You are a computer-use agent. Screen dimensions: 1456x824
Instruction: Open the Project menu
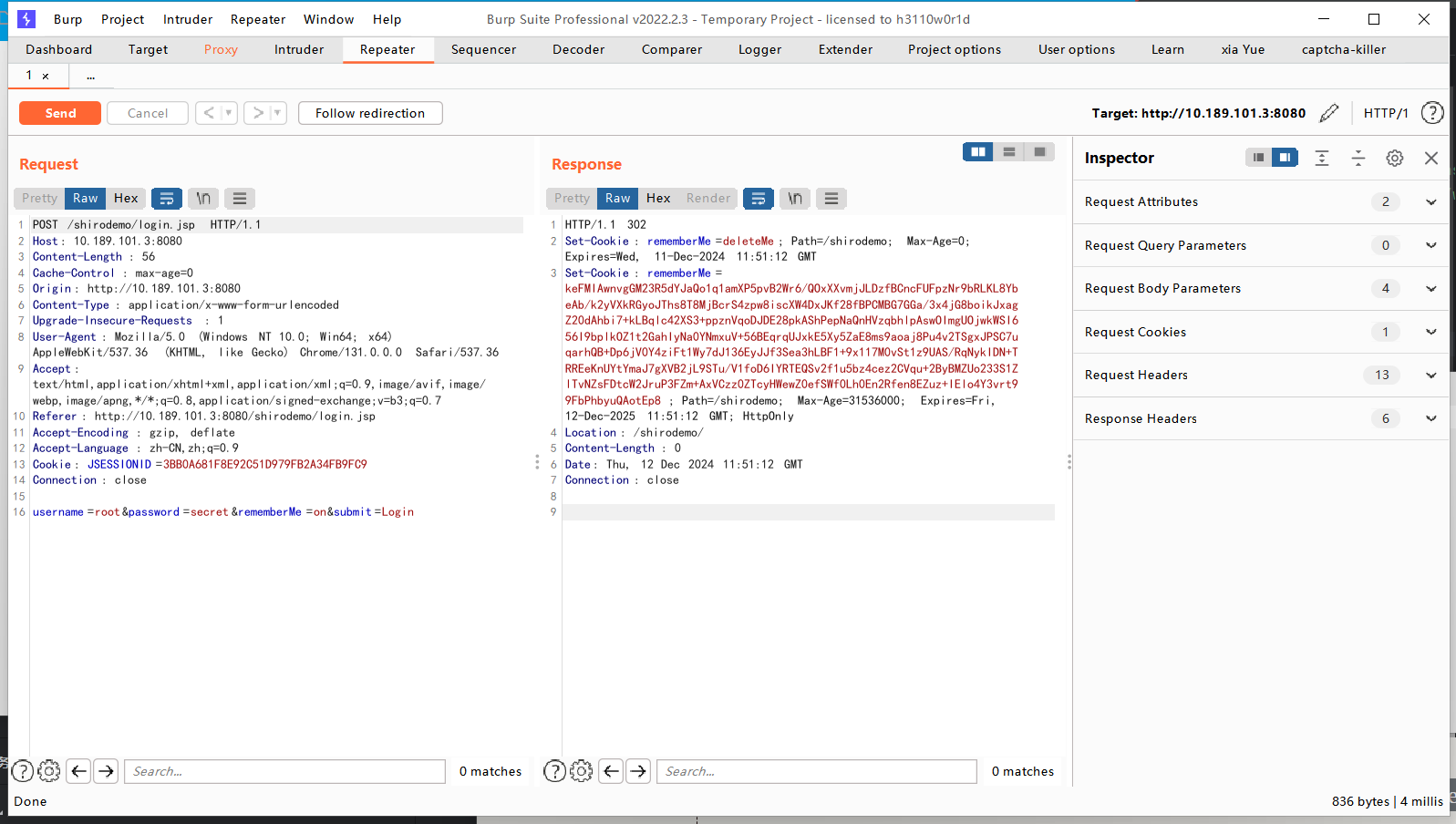point(123,19)
